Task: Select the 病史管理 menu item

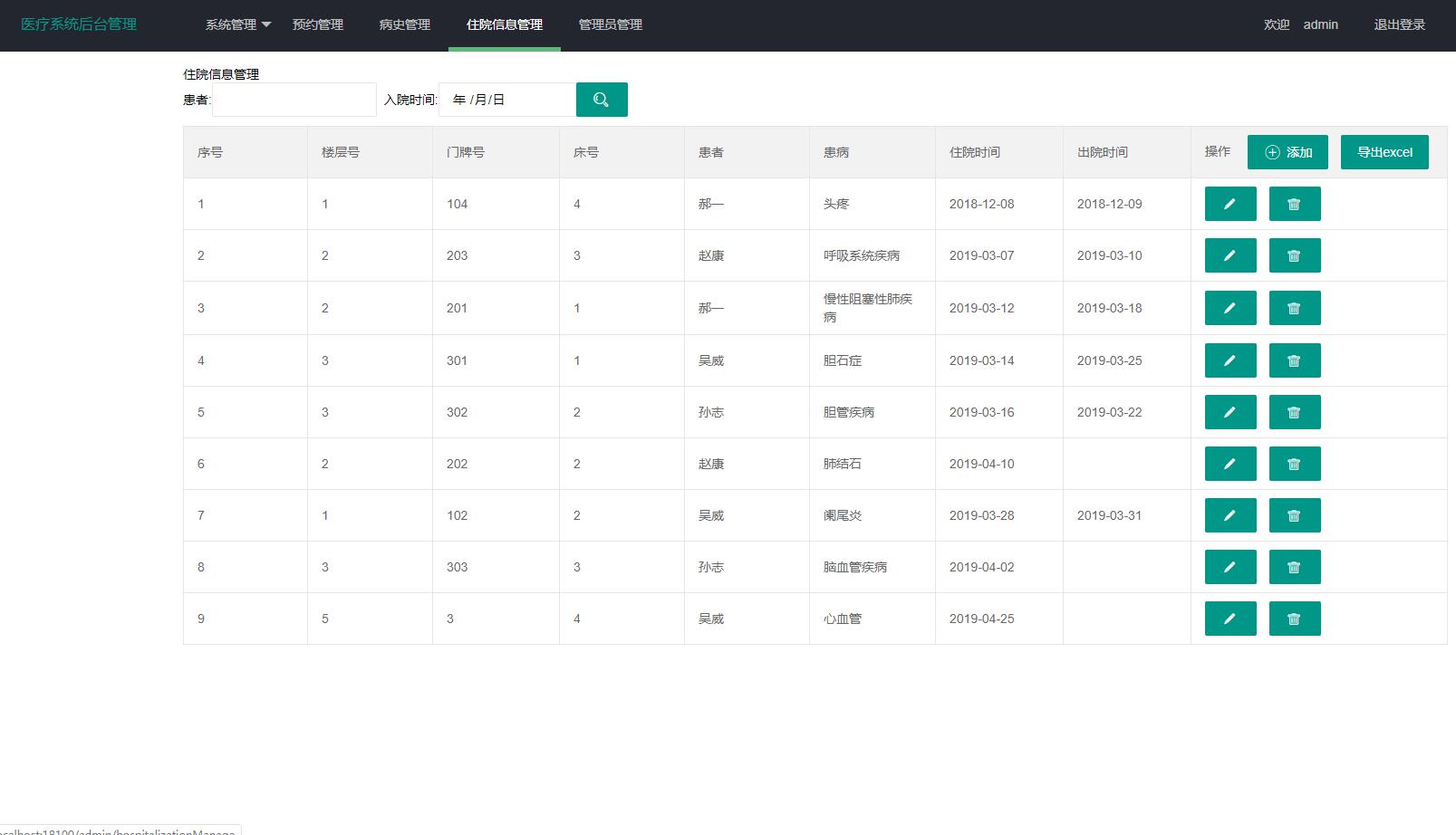Action: (404, 24)
